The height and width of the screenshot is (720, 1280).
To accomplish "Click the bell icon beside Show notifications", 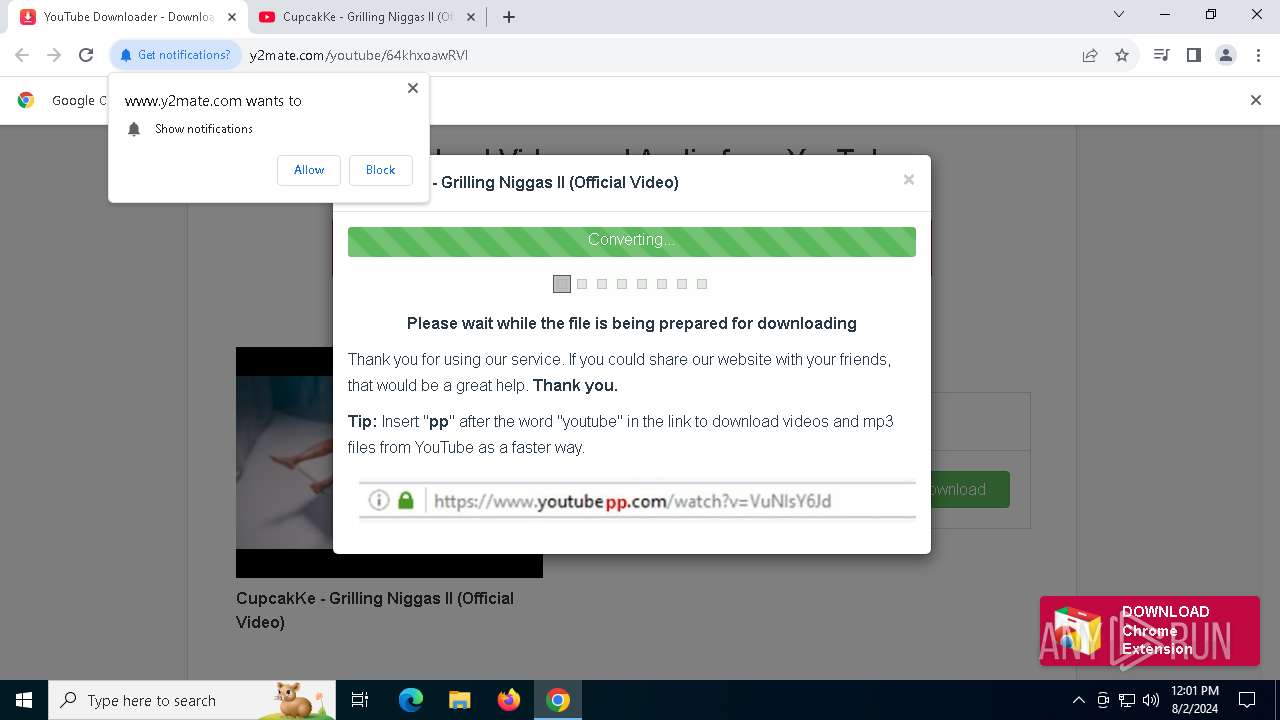I will click(x=134, y=129).
